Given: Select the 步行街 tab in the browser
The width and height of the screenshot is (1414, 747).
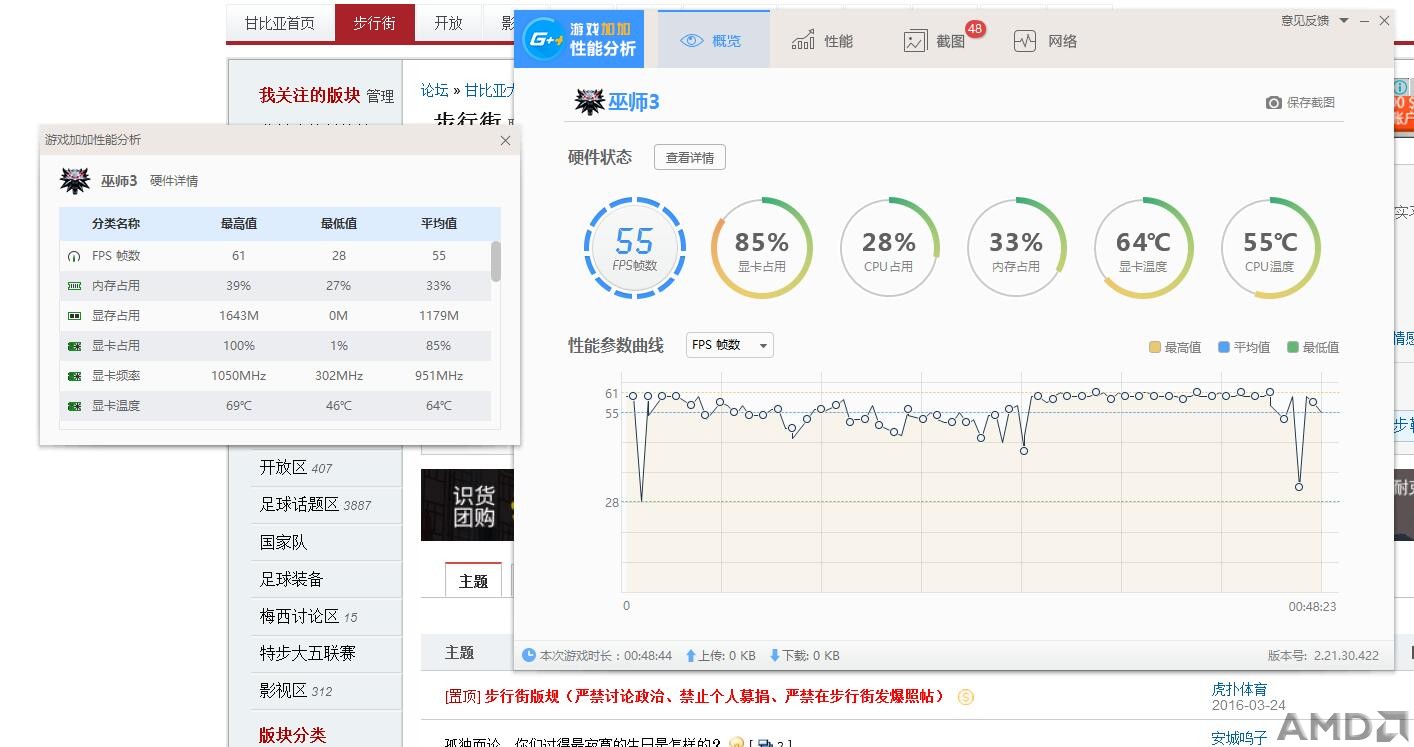Looking at the screenshot, I should (374, 23).
